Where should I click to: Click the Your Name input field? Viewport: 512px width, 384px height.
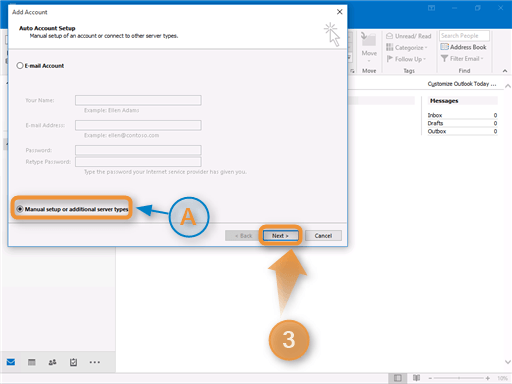tap(138, 100)
